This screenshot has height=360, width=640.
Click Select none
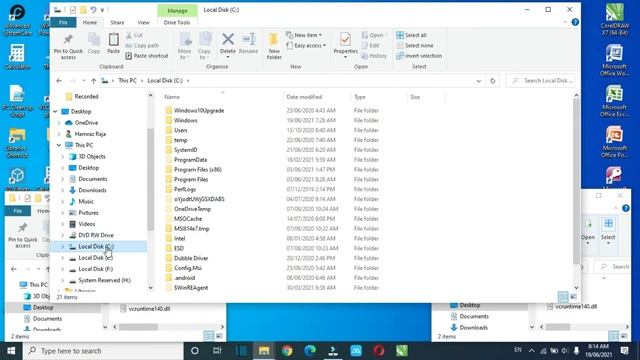click(x=415, y=45)
